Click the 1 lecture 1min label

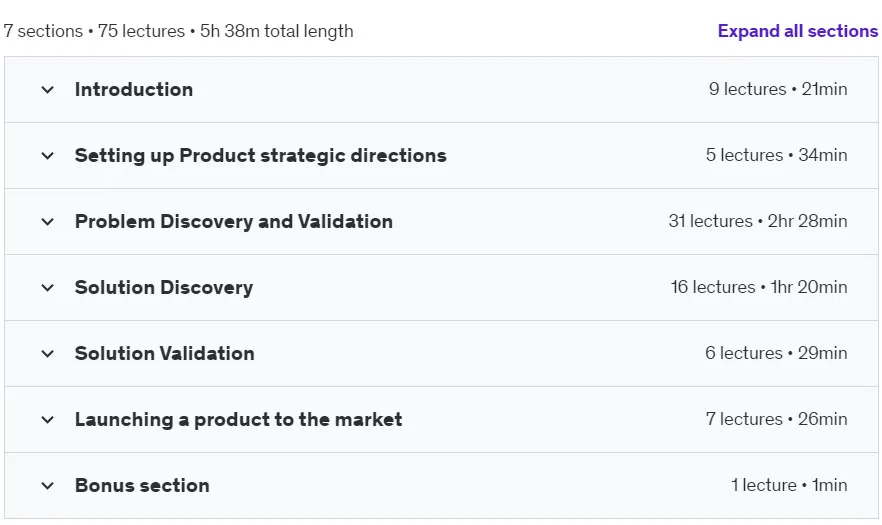pyautogui.click(x=789, y=484)
